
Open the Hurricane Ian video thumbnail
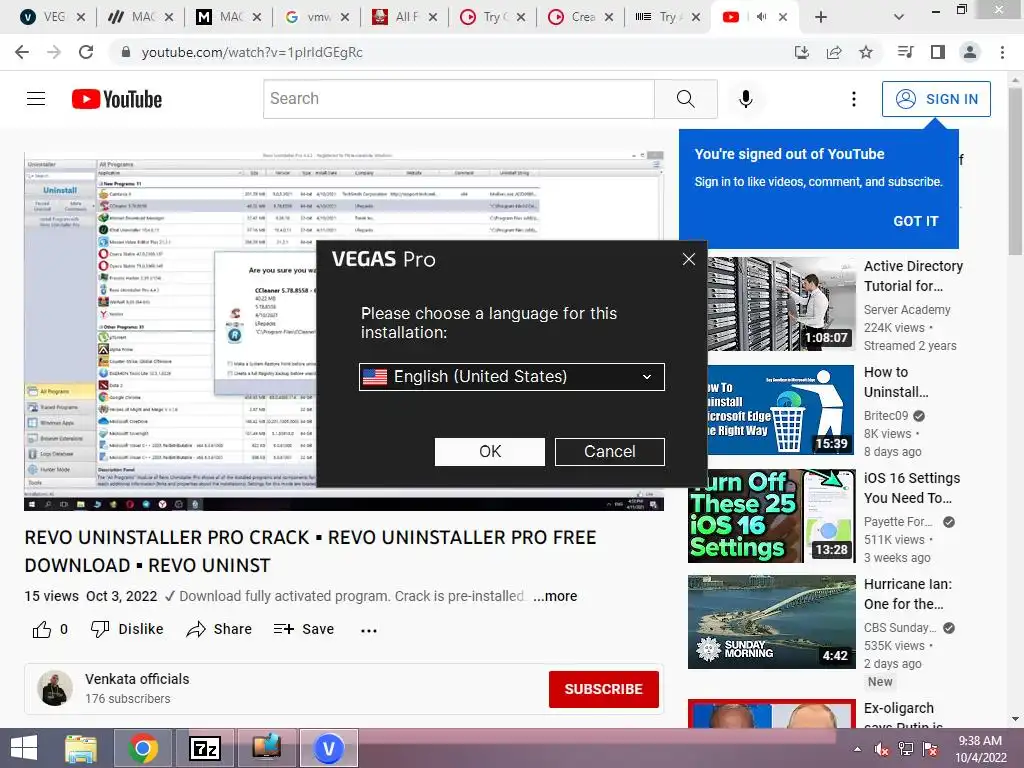(772, 622)
